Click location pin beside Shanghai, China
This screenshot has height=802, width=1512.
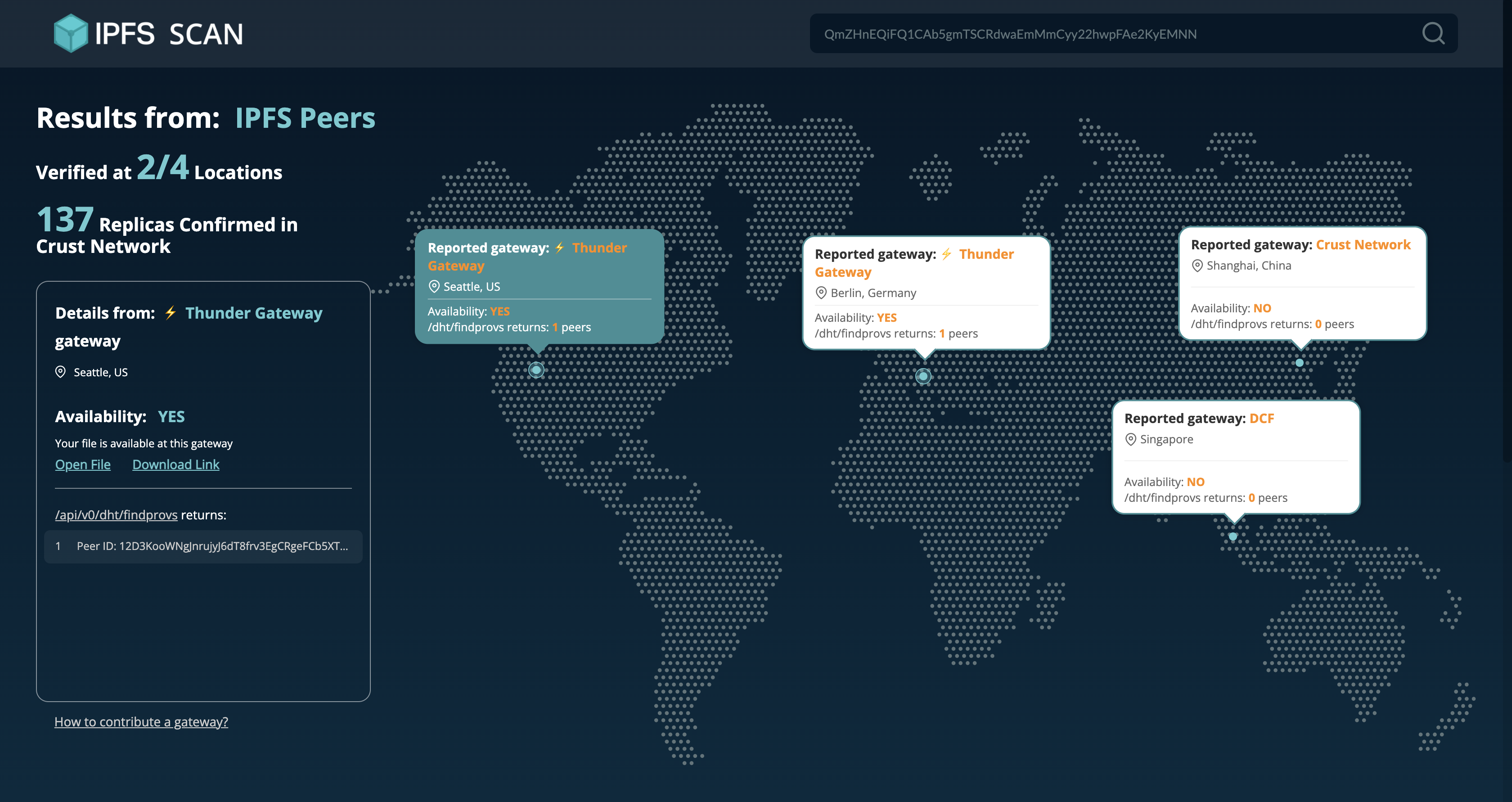pos(1197,266)
